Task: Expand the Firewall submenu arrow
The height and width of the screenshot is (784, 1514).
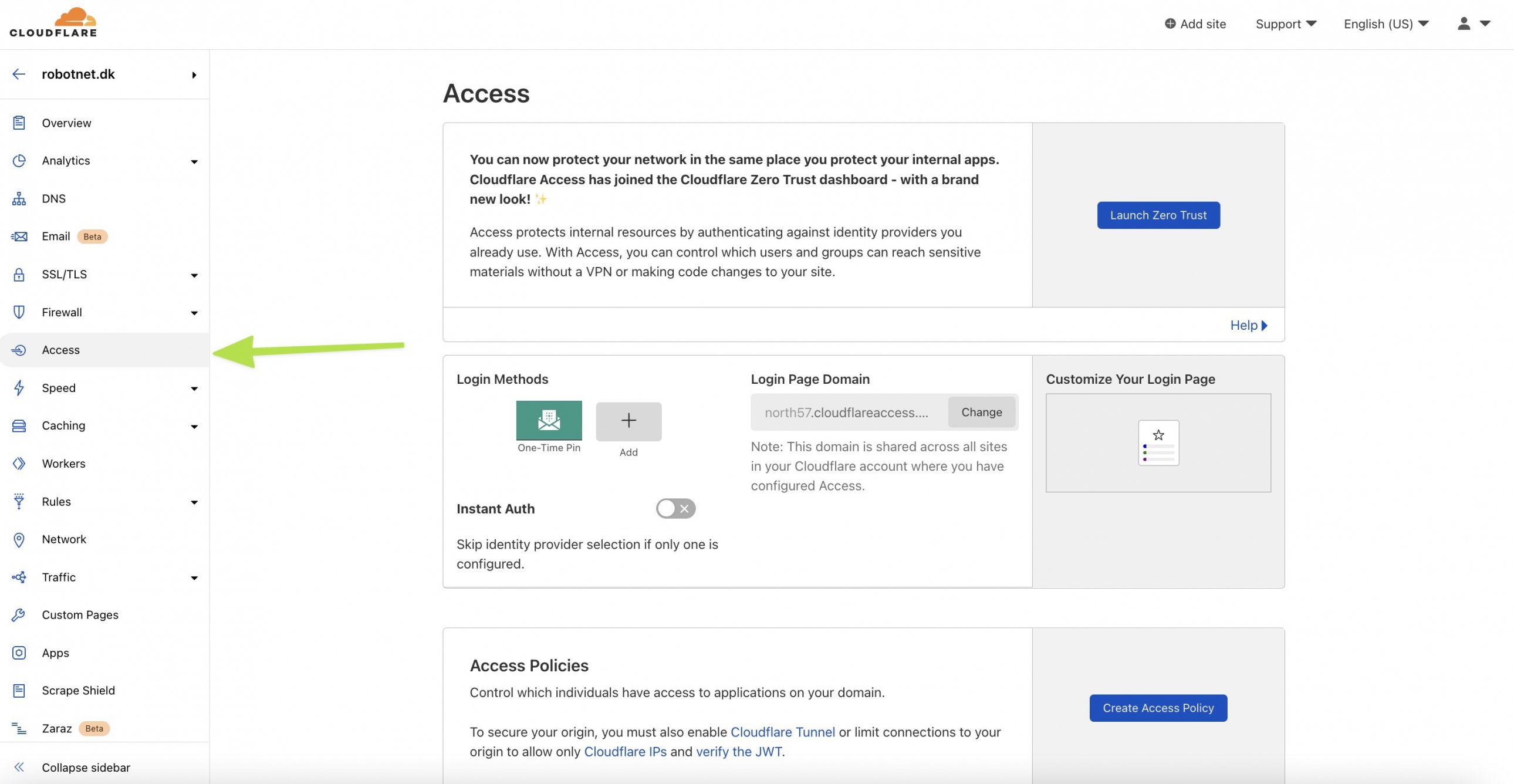Action: [194, 313]
